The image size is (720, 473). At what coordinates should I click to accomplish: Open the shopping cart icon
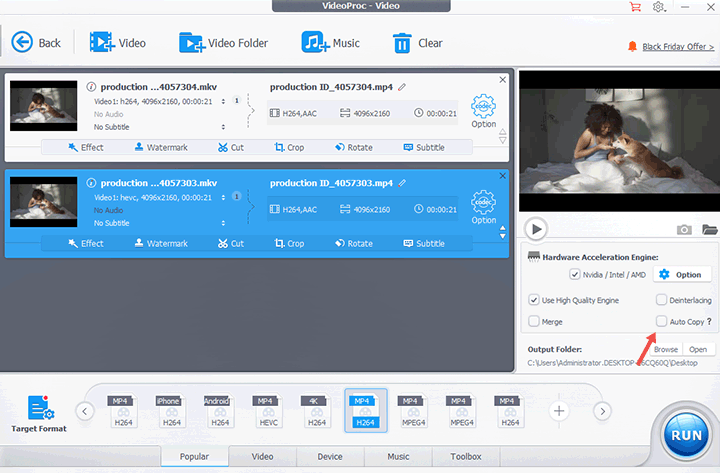click(635, 7)
